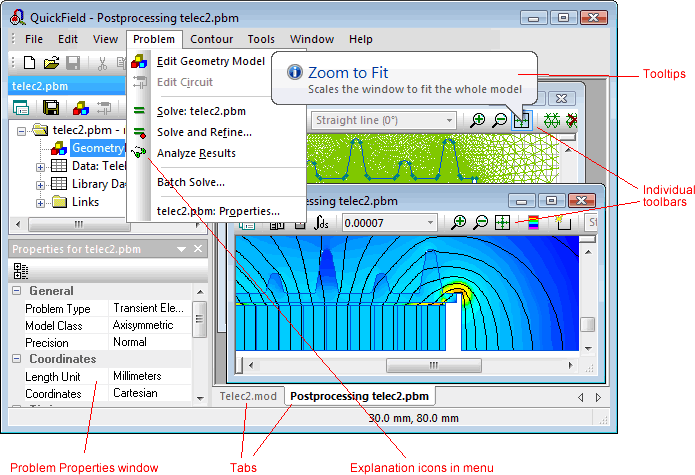Image resolution: width=695 pixels, height=475 pixels.
Task: Choose Batch Solve menu entry
Action: click(x=216, y=182)
